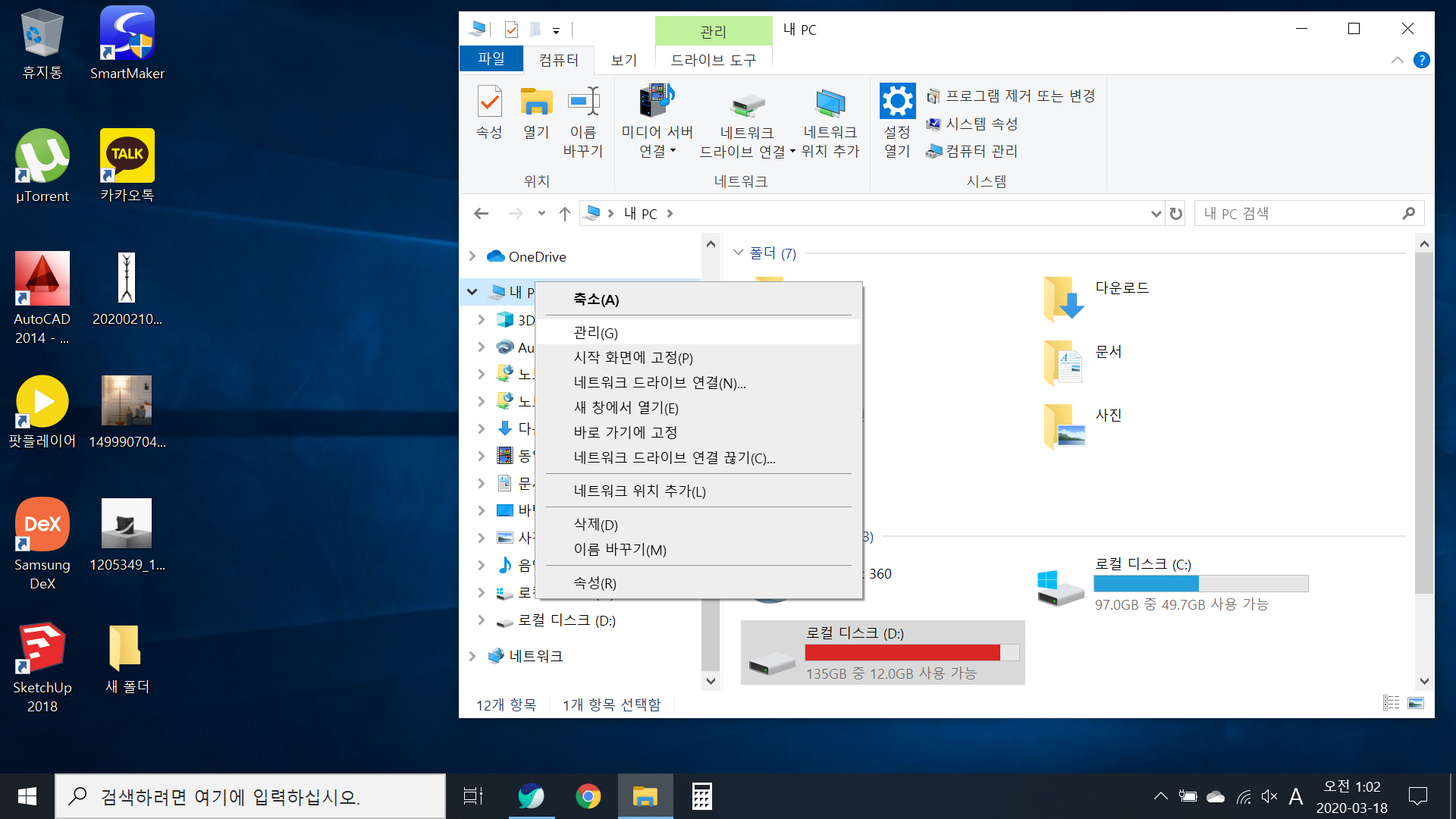The image size is (1456, 819).
Task: Open Task View on the taskbar
Action: pos(473,796)
